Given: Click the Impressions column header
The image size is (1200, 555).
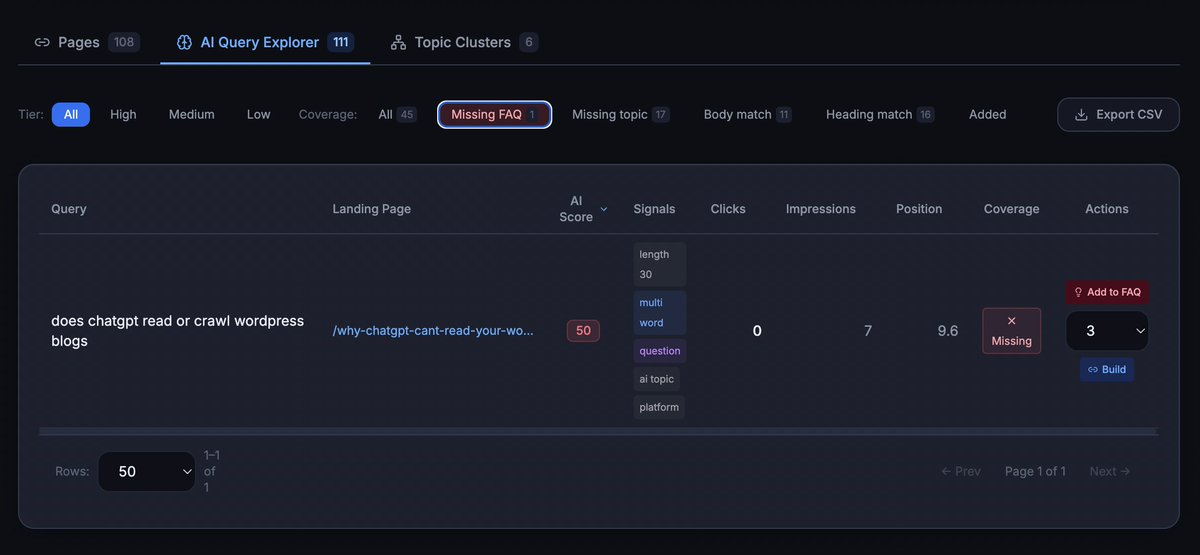Looking at the screenshot, I should pos(820,209).
